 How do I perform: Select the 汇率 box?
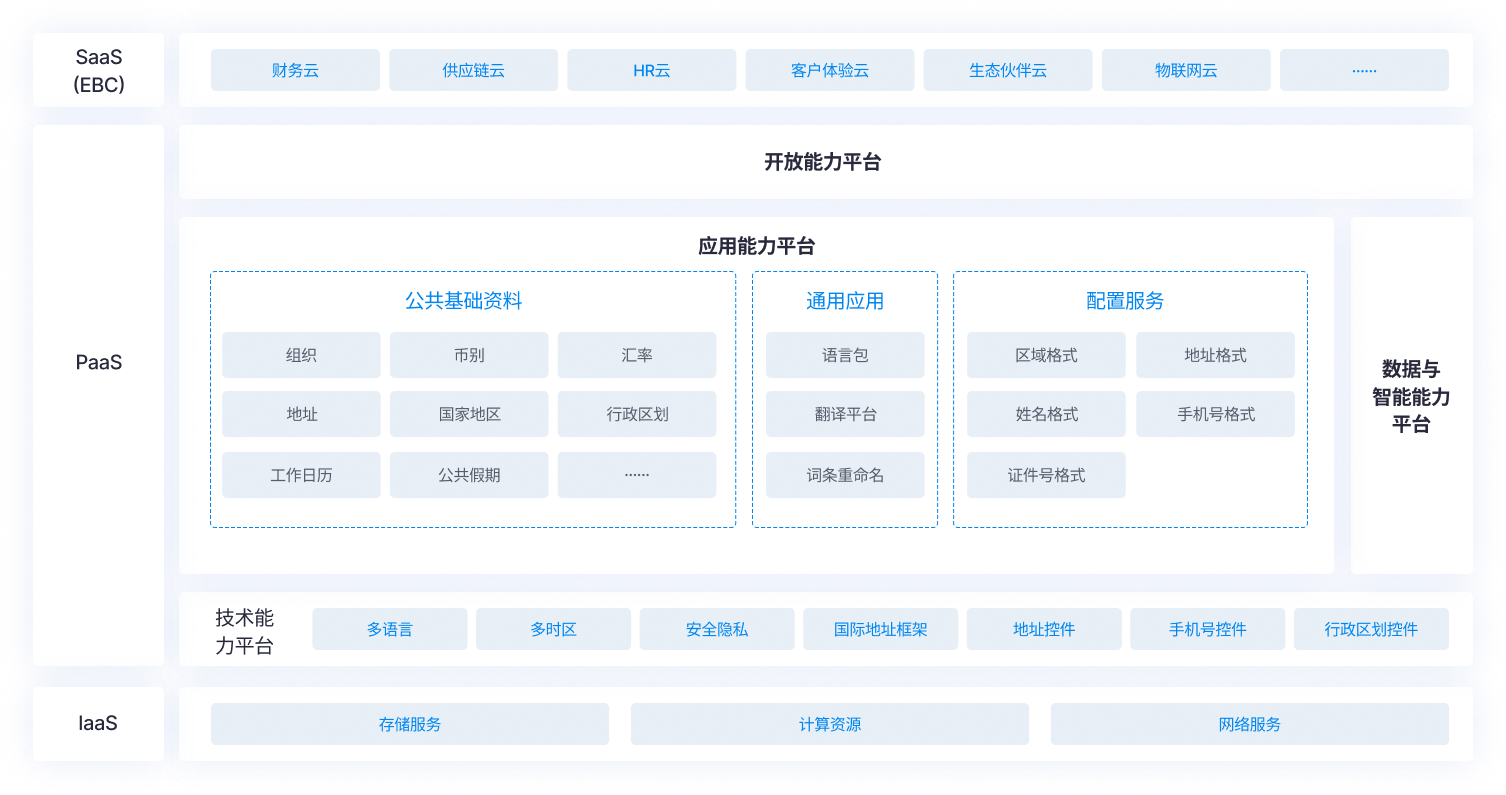coord(637,354)
